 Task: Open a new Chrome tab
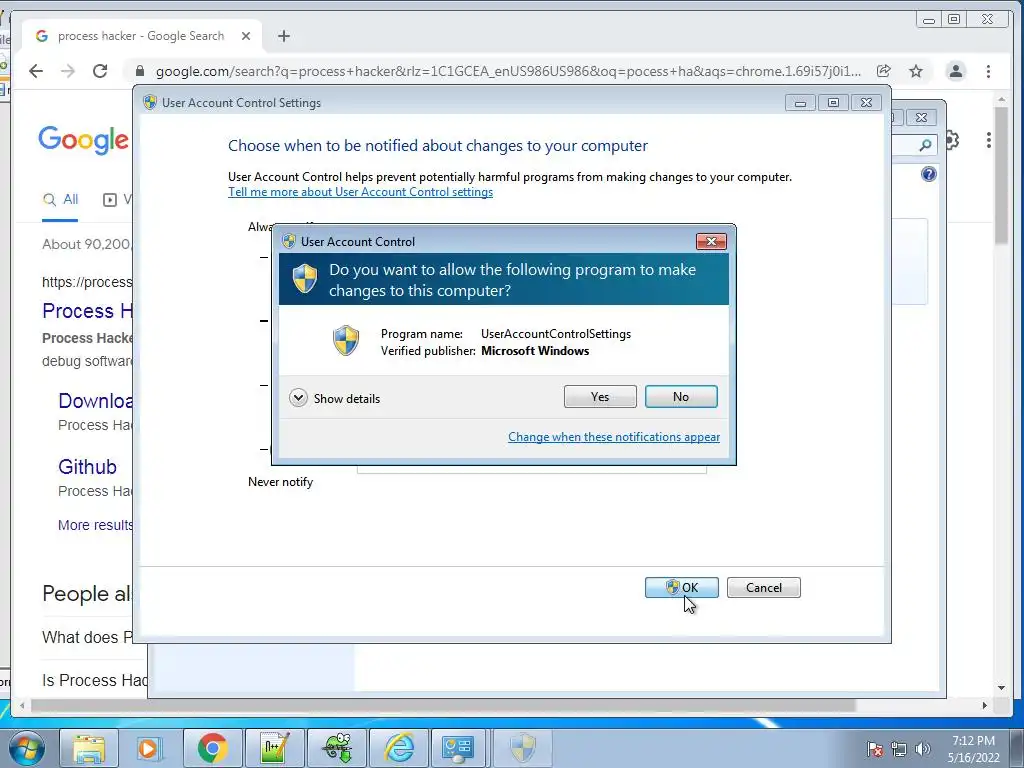coord(283,36)
